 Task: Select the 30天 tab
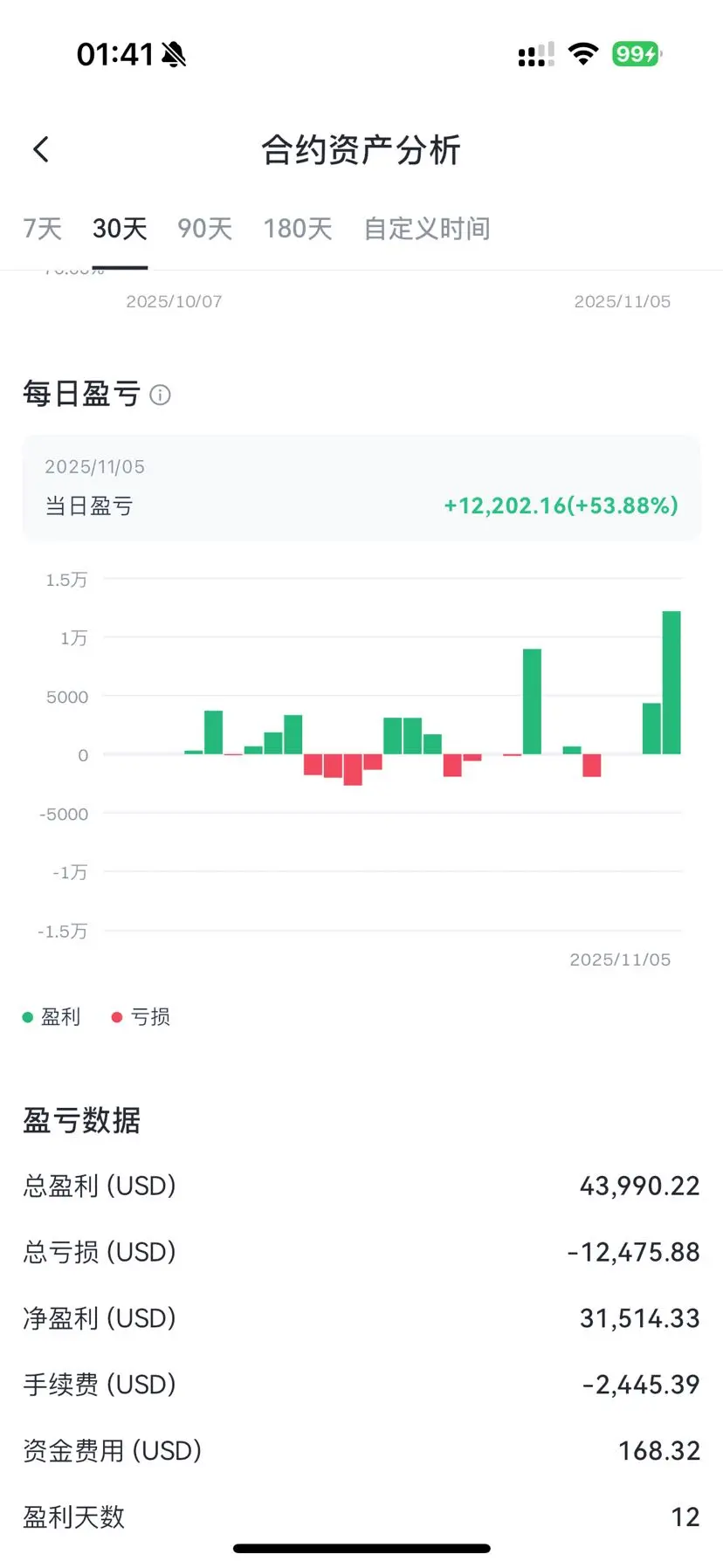pyautogui.click(x=120, y=229)
